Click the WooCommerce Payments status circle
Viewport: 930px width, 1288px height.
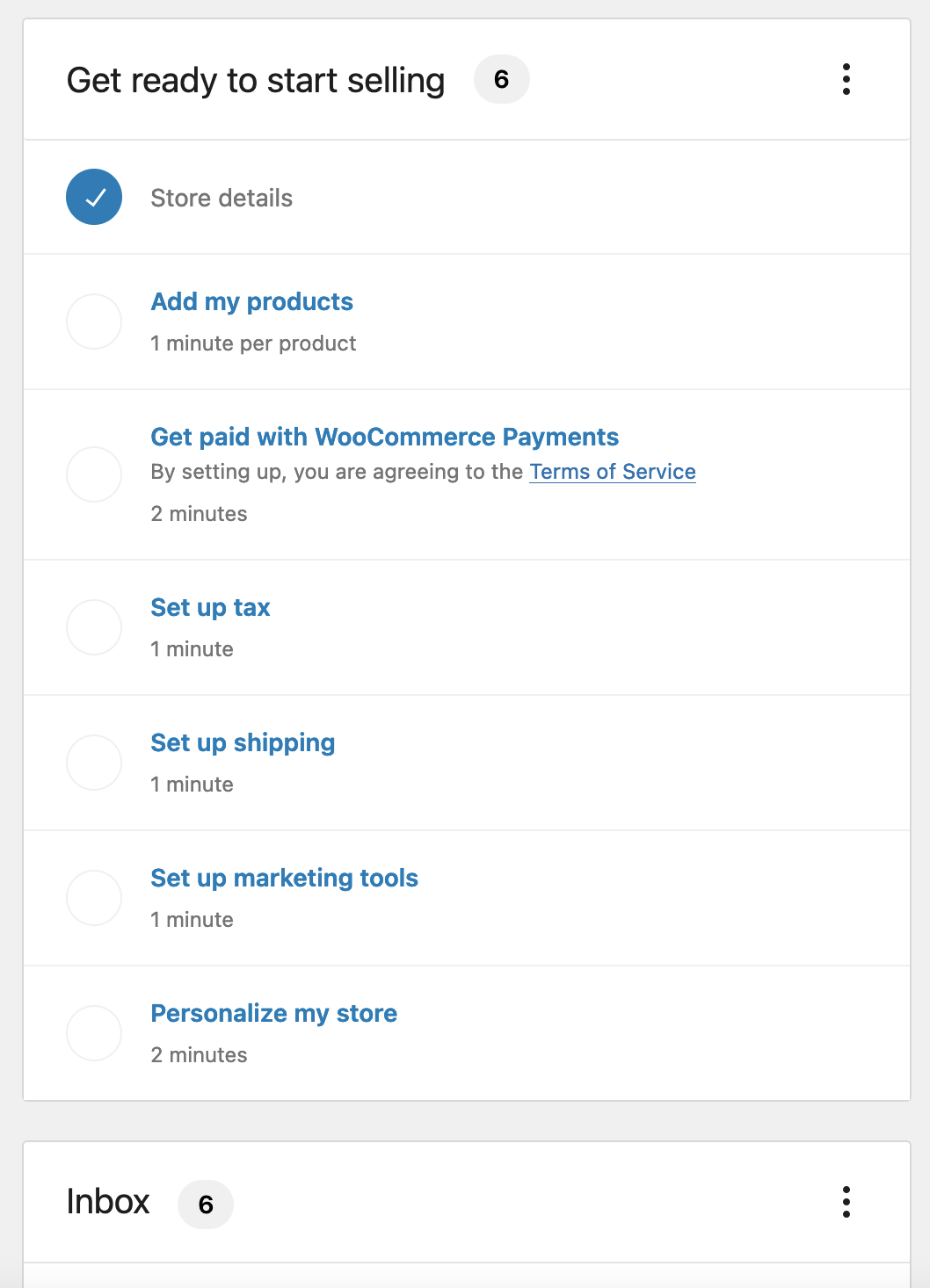pos(94,474)
